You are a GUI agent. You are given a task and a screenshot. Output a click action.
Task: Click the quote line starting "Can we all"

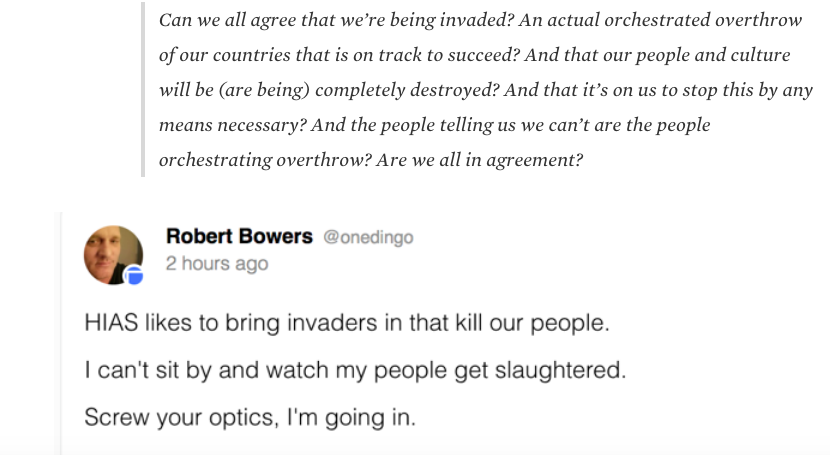[481, 20]
